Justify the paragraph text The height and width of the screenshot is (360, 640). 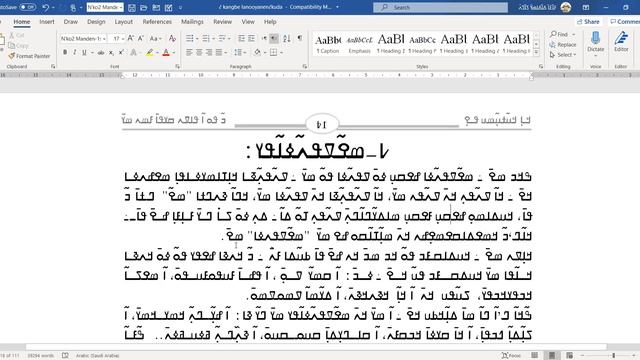[219, 52]
